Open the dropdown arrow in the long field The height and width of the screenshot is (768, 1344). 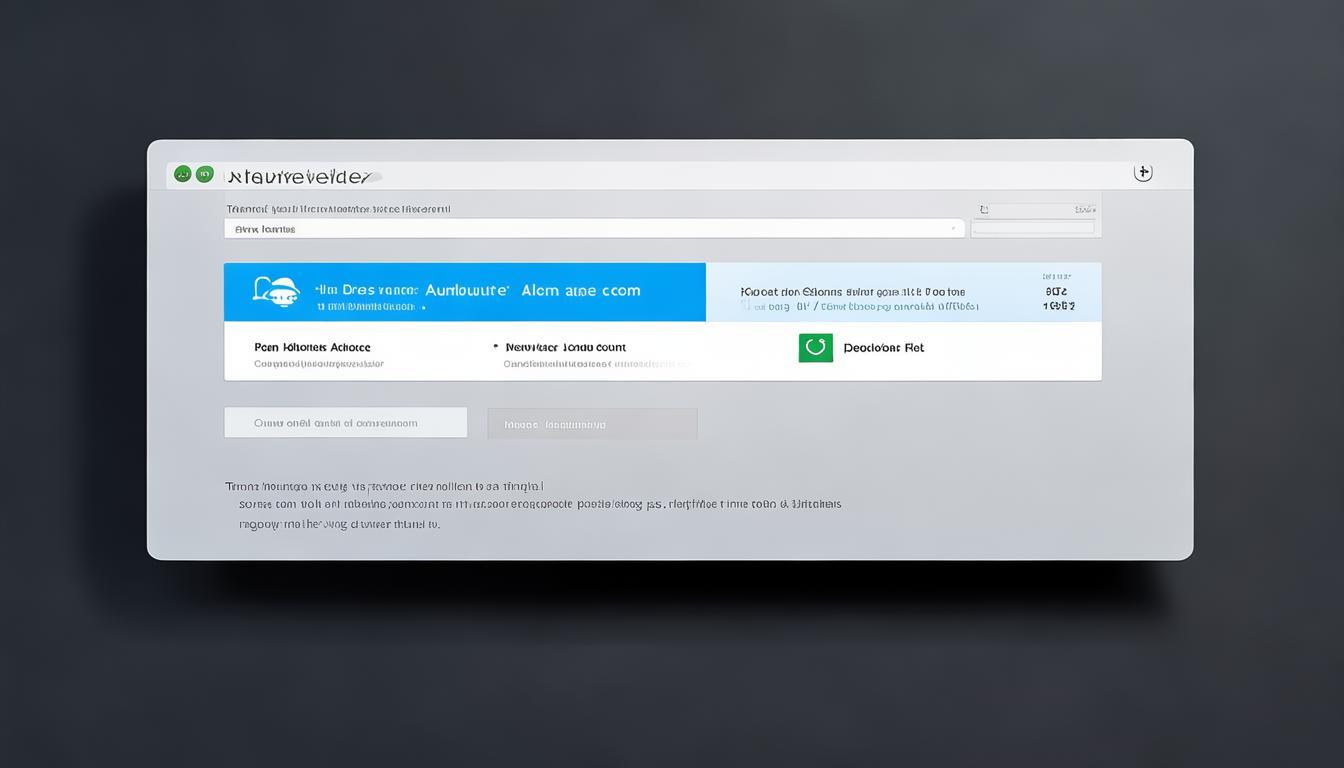click(x=952, y=229)
